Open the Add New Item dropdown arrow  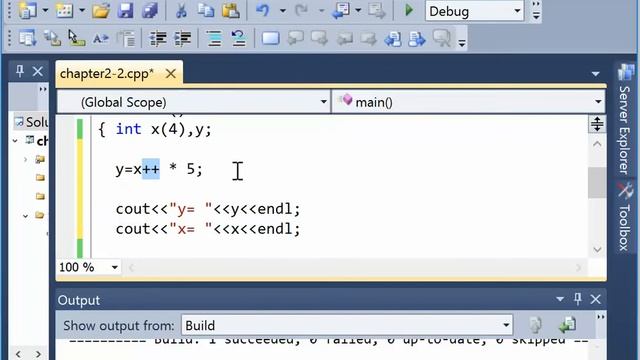point(82,11)
